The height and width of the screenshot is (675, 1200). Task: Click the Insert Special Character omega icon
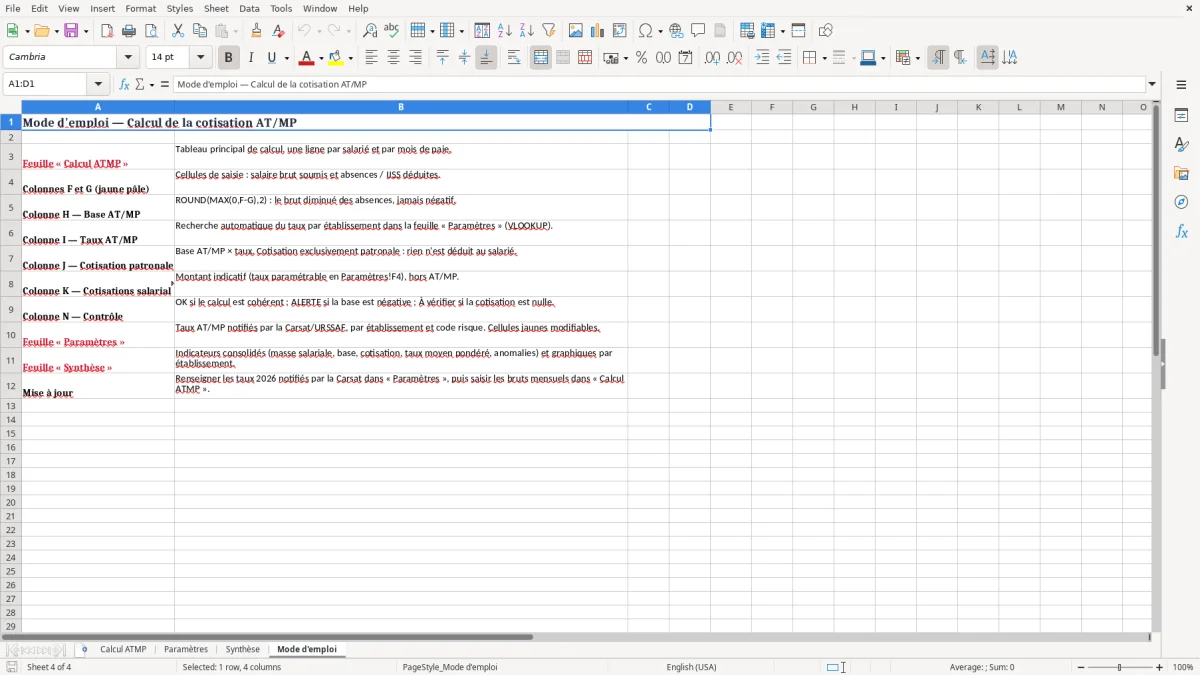646,31
